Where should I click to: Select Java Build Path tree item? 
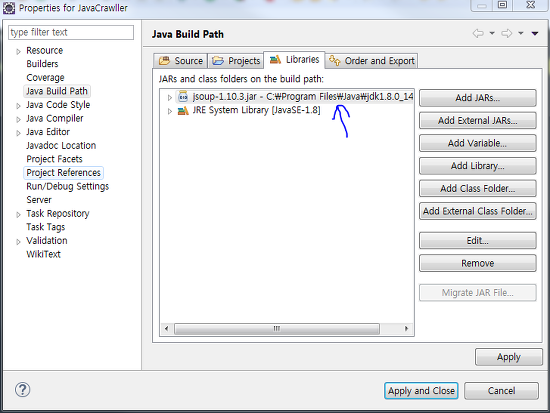(x=57, y=91)
